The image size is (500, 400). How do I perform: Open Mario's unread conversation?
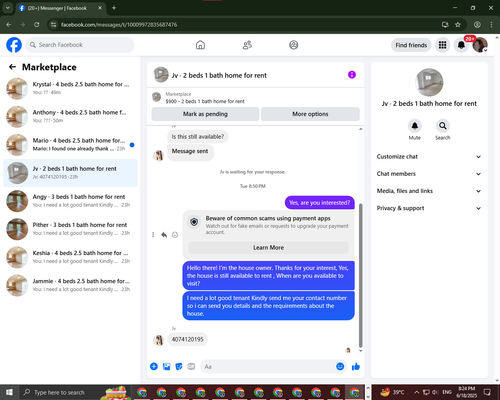pyautogui.click(x=70, y=145)
